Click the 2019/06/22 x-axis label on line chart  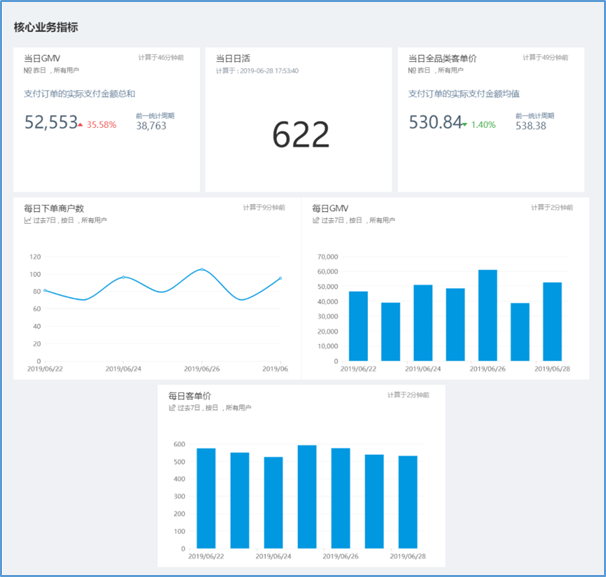[x=45, y=369]
